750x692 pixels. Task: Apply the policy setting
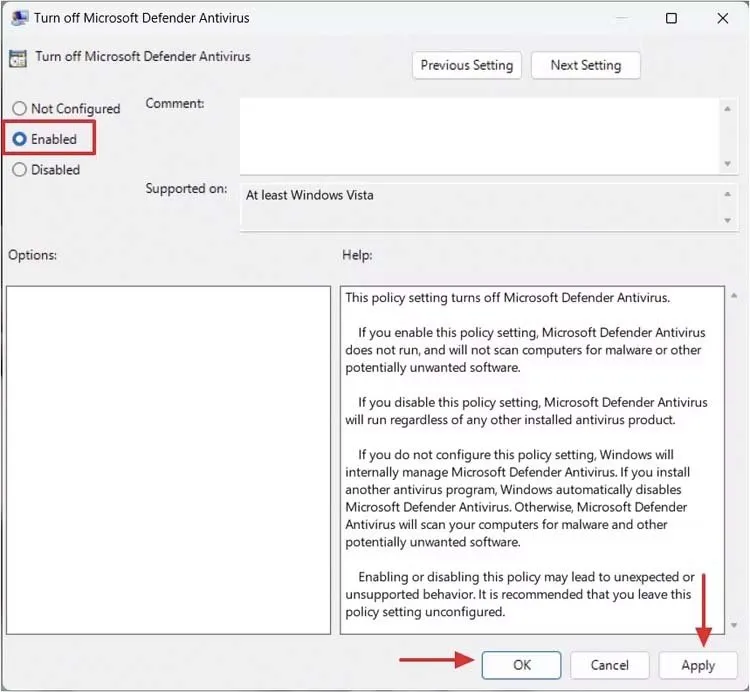tap(698, 665)
